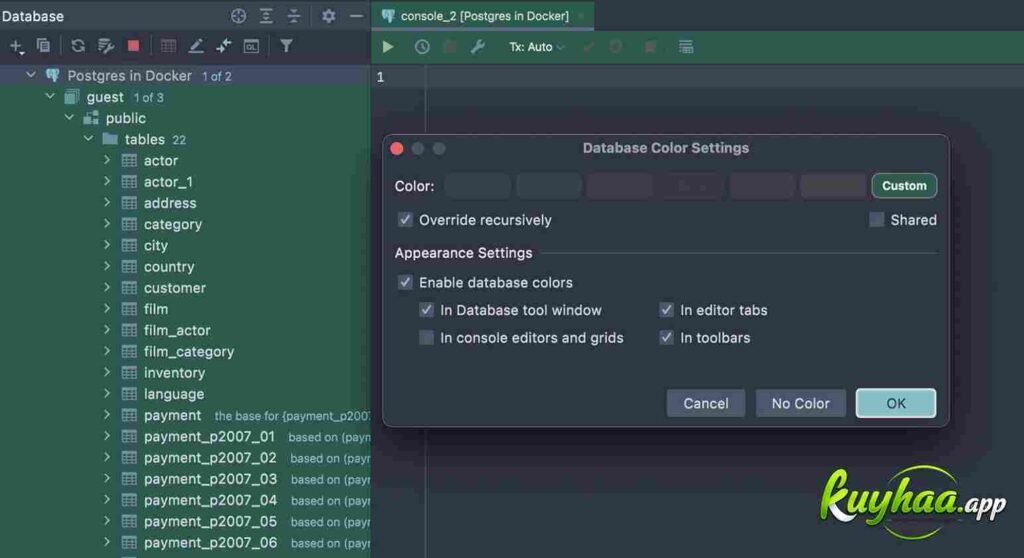
Task: Click Collapse All in Database panel header
Action: pyautogui.click(x=294, y=16)
